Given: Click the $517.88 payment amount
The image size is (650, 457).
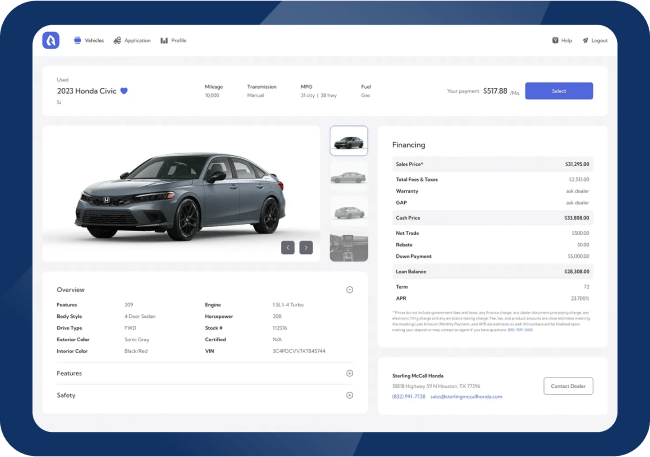Looking at the screenshot, I should [495, 91].
